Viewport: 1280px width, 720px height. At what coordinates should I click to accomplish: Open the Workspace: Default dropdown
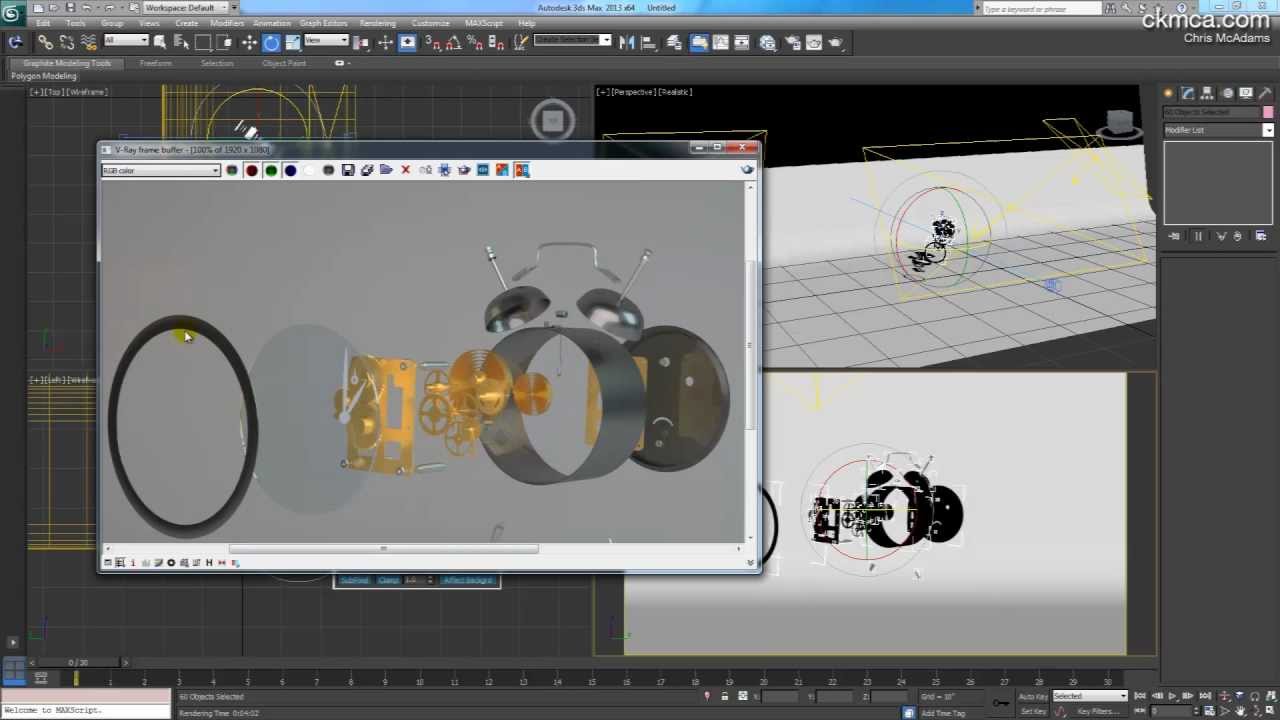tap(185, 8)
